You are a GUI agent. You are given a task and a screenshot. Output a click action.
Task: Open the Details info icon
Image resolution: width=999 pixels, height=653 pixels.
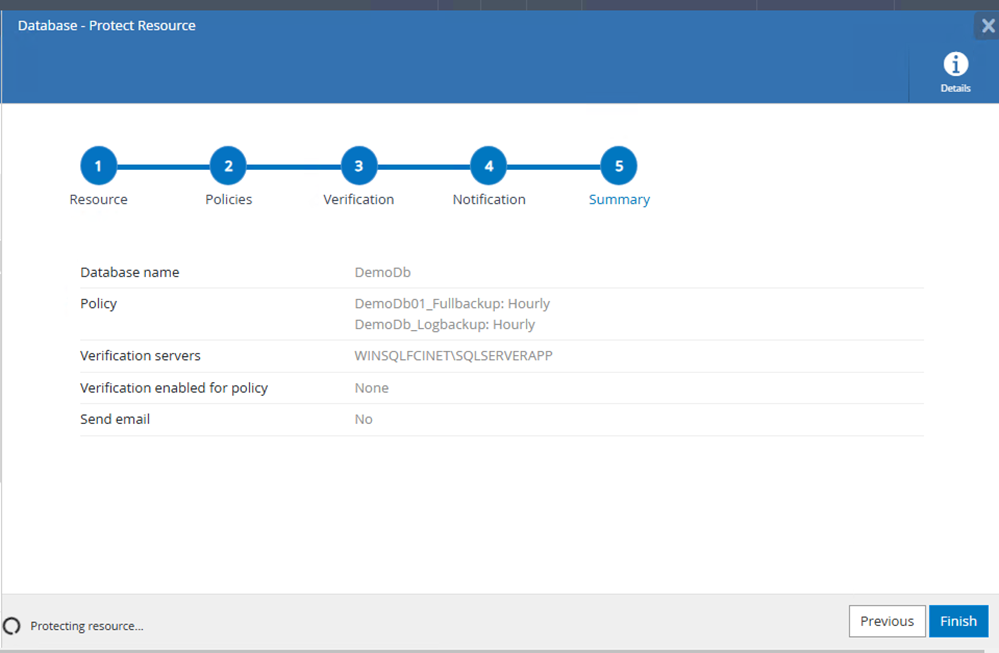tap(955, 64)
